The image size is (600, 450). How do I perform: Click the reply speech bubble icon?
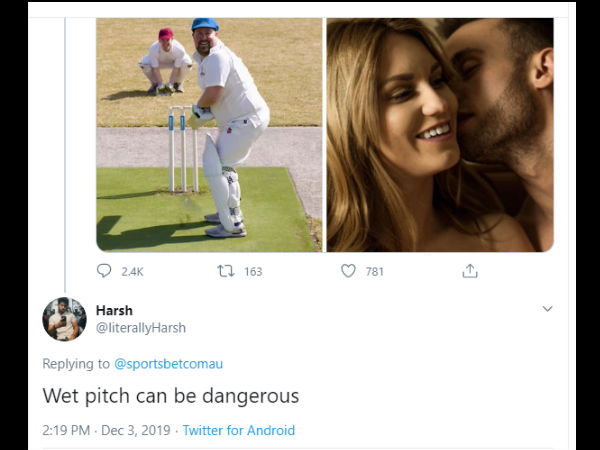coord(105,271)
